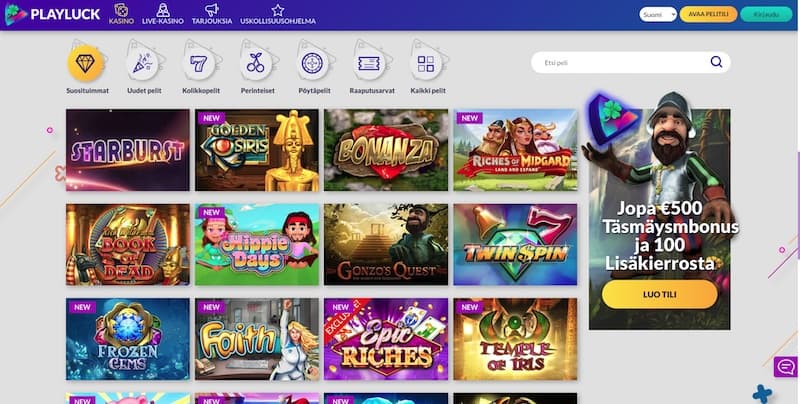Select the Perinteiset cherry icon
This screenshot has height=404, width=800.
click(x=257, y=63)
